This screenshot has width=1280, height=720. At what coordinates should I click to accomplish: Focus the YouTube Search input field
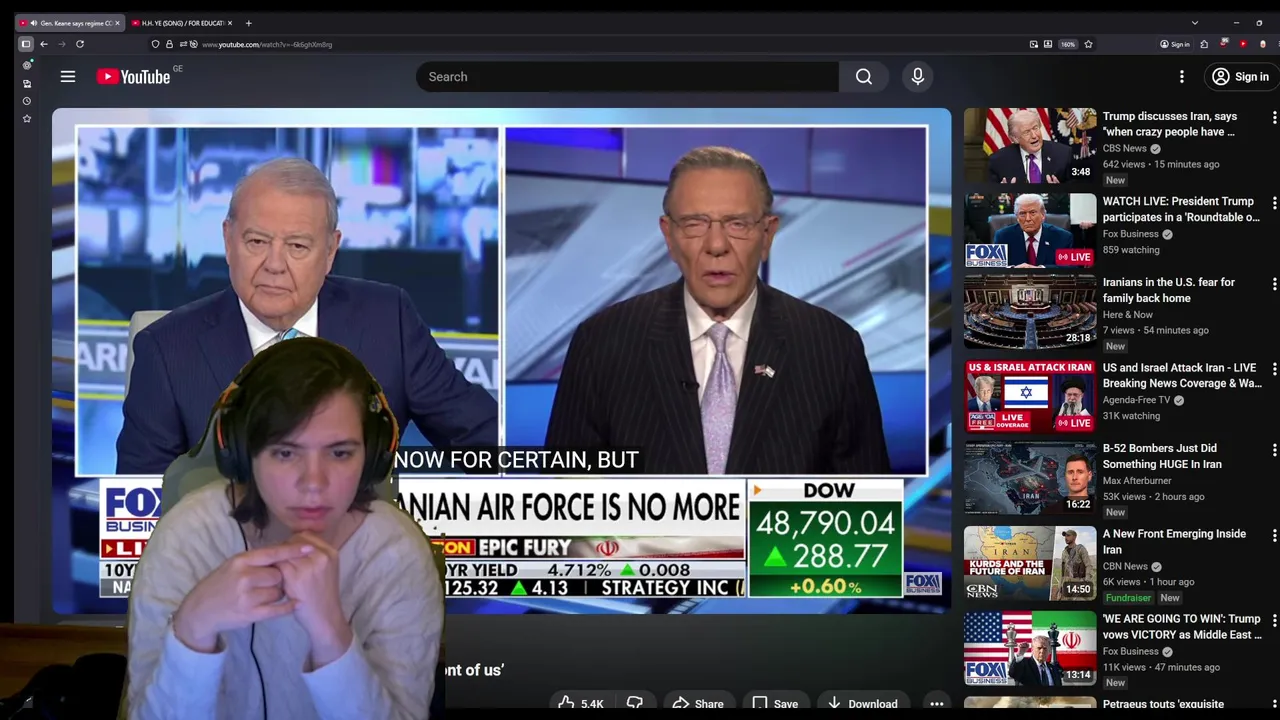point(628,77)
